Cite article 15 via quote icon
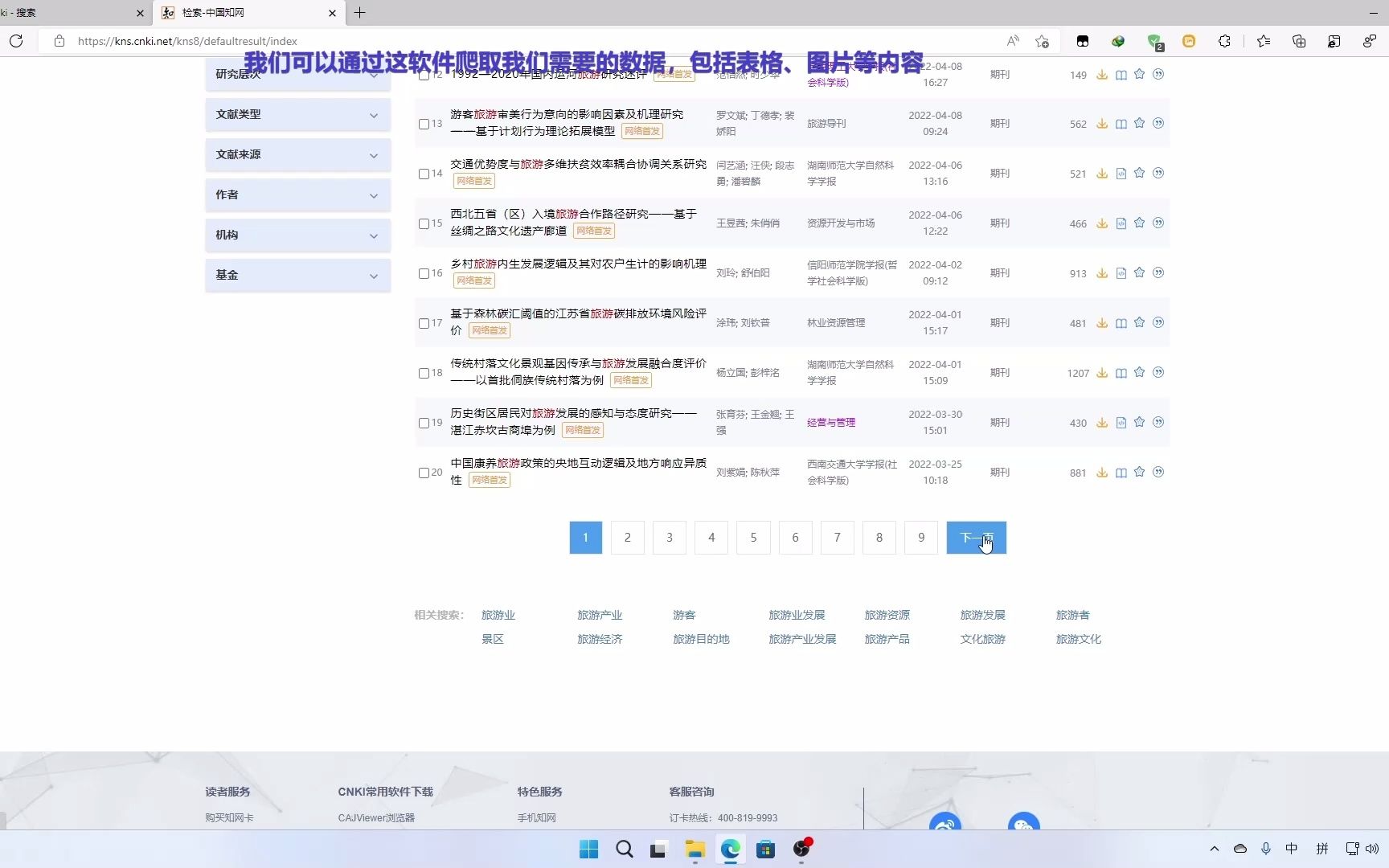Image resolution: width=1389 pixels, height=868 pixels. click(1158, 223)
